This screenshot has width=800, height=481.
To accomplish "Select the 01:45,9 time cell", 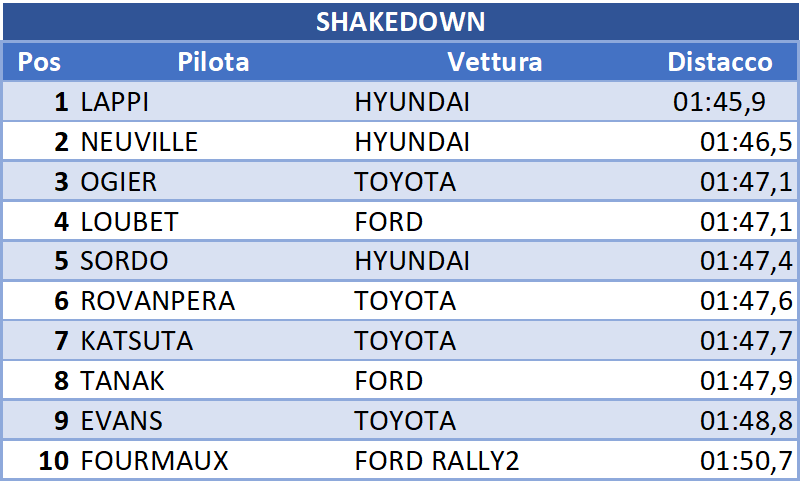I will click(x=719, y=102).
